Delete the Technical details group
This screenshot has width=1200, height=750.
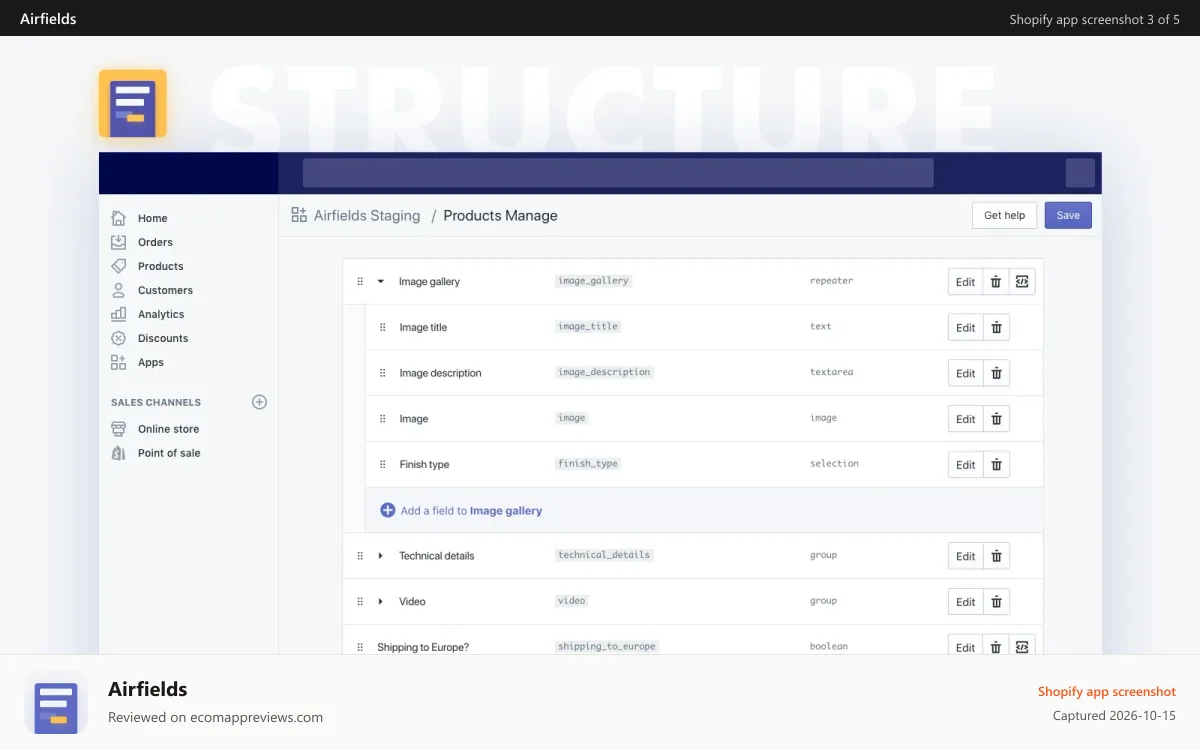tap(996, 556)
